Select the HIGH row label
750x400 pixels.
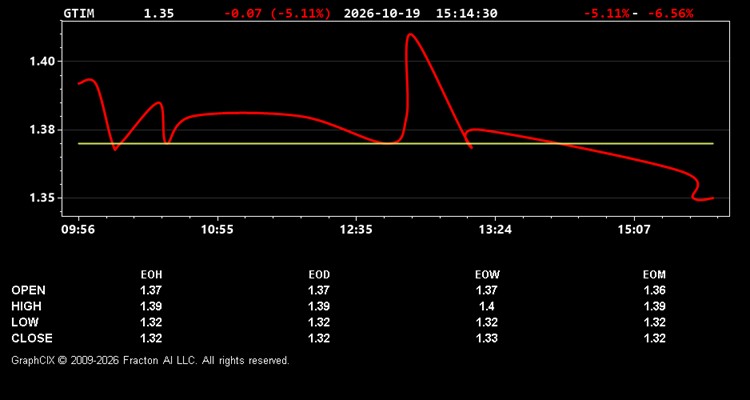click(26, 306)
